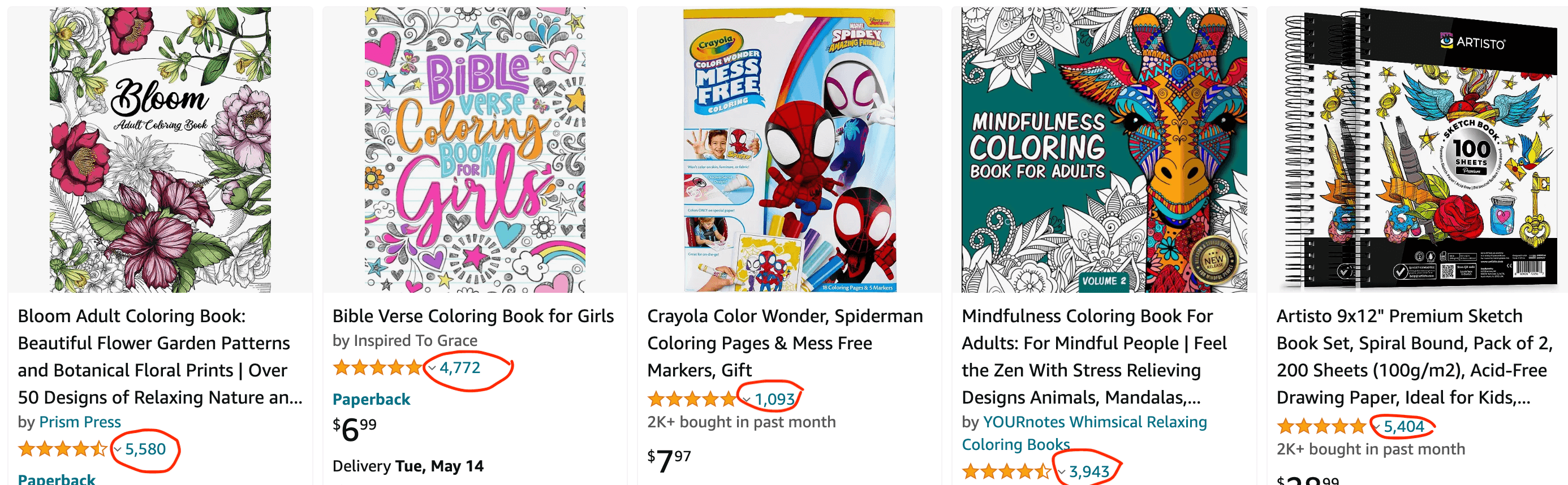The width and height of the screenshot is (1568, 485).
Task: Click the Crayola Spiderman star rating
Action: [691, 399]
